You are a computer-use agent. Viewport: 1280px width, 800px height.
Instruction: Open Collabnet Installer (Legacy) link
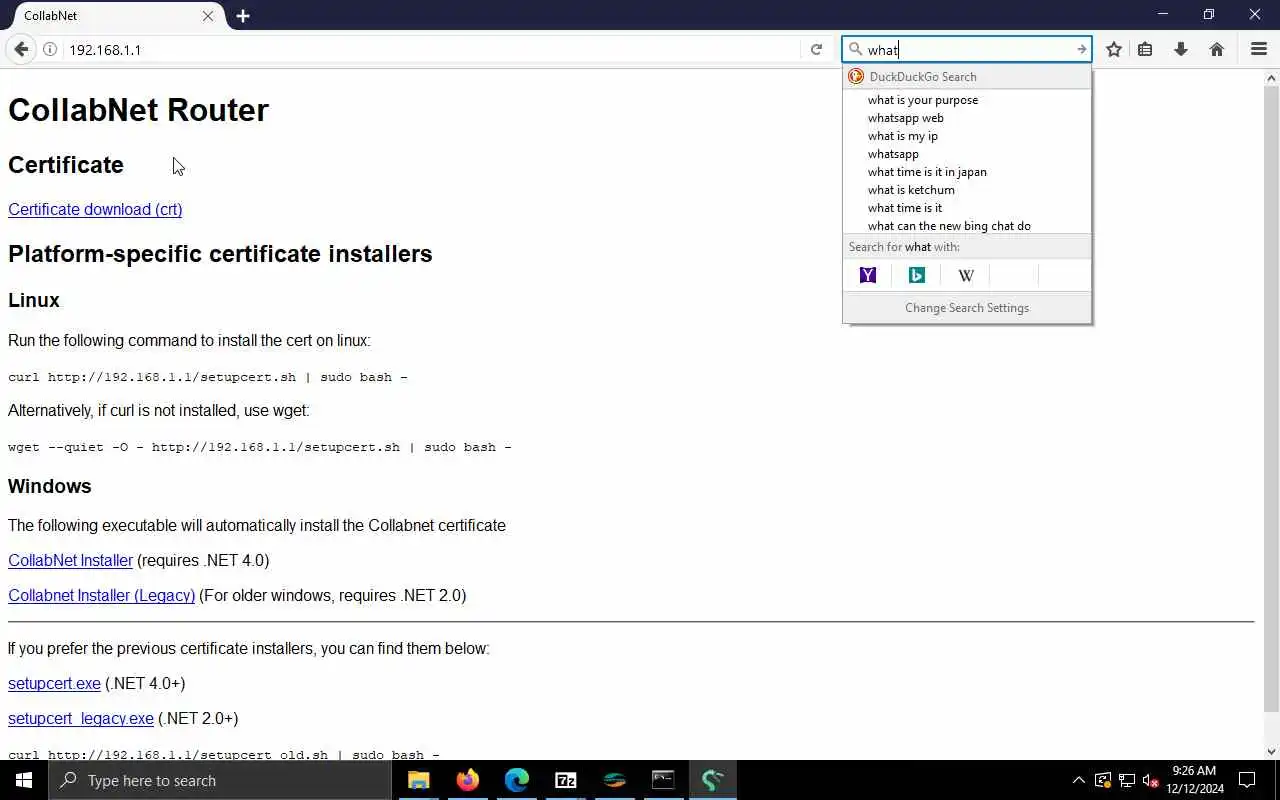(x=101, y=595)
